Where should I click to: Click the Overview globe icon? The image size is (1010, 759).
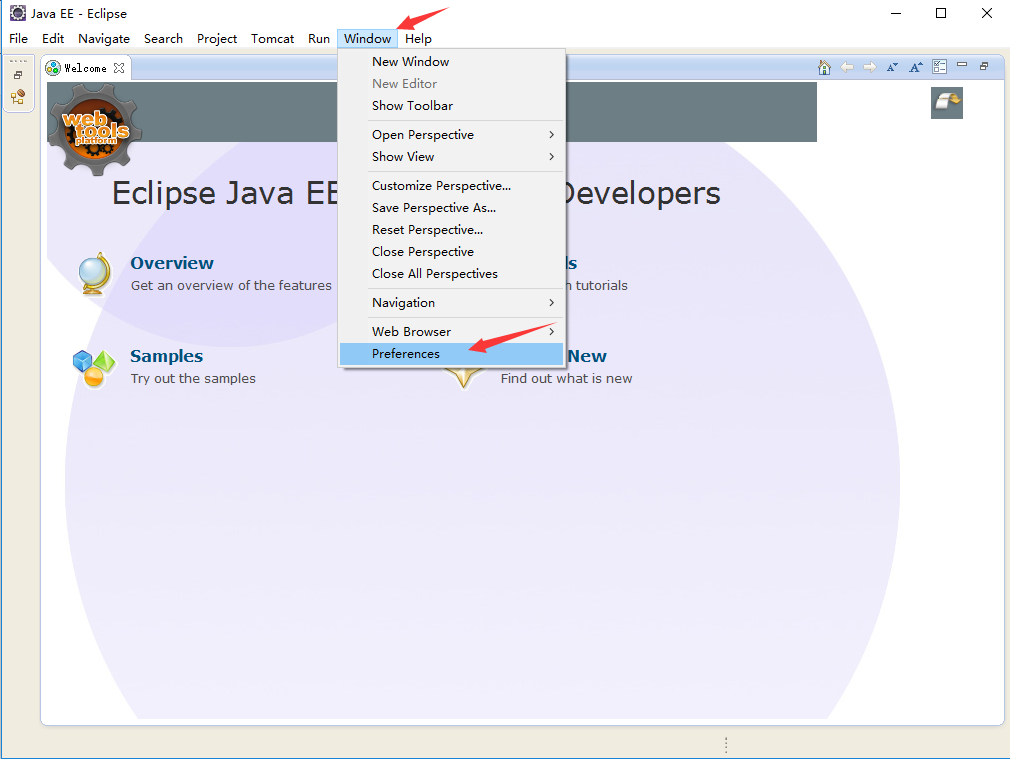93,274
